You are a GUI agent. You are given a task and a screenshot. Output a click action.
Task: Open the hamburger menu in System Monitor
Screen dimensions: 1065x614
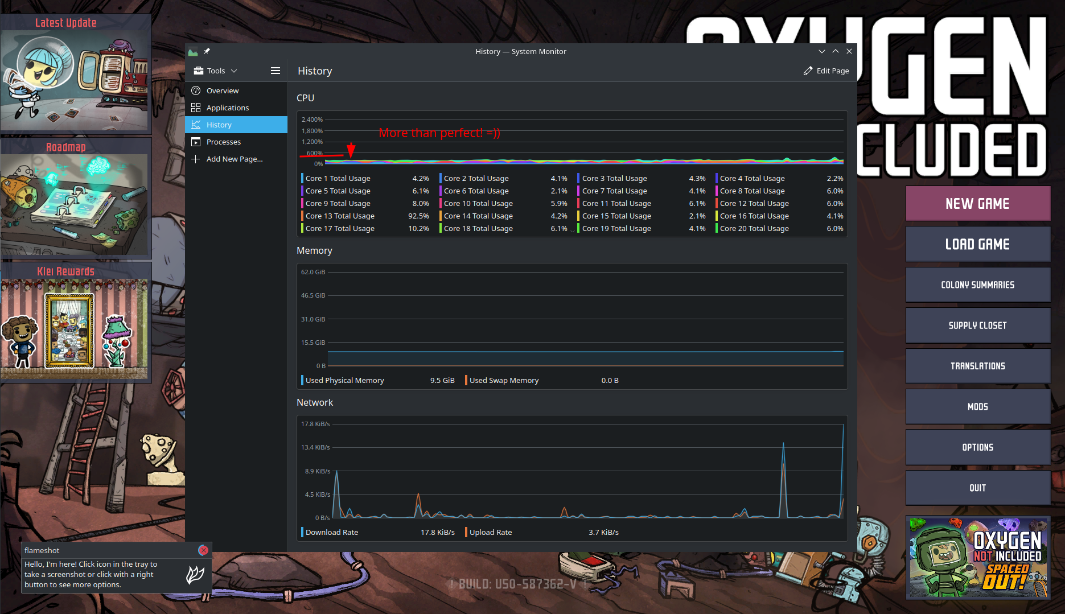point(275,71)
